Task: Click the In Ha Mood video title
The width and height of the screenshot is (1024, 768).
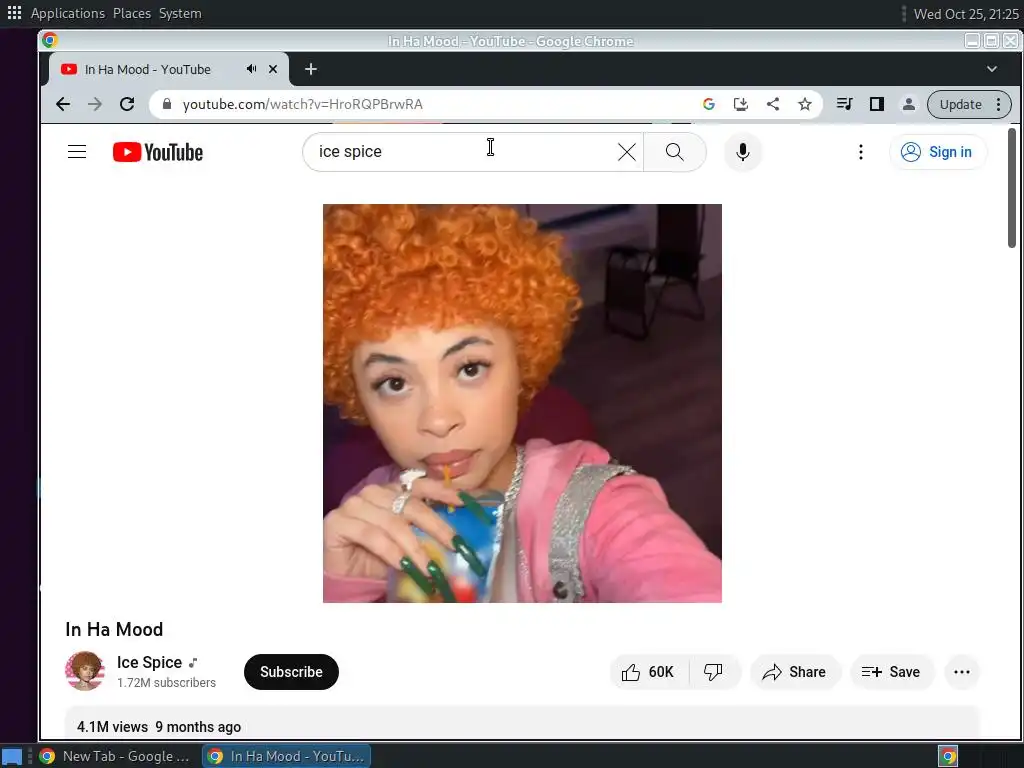Action: (114, 630)
